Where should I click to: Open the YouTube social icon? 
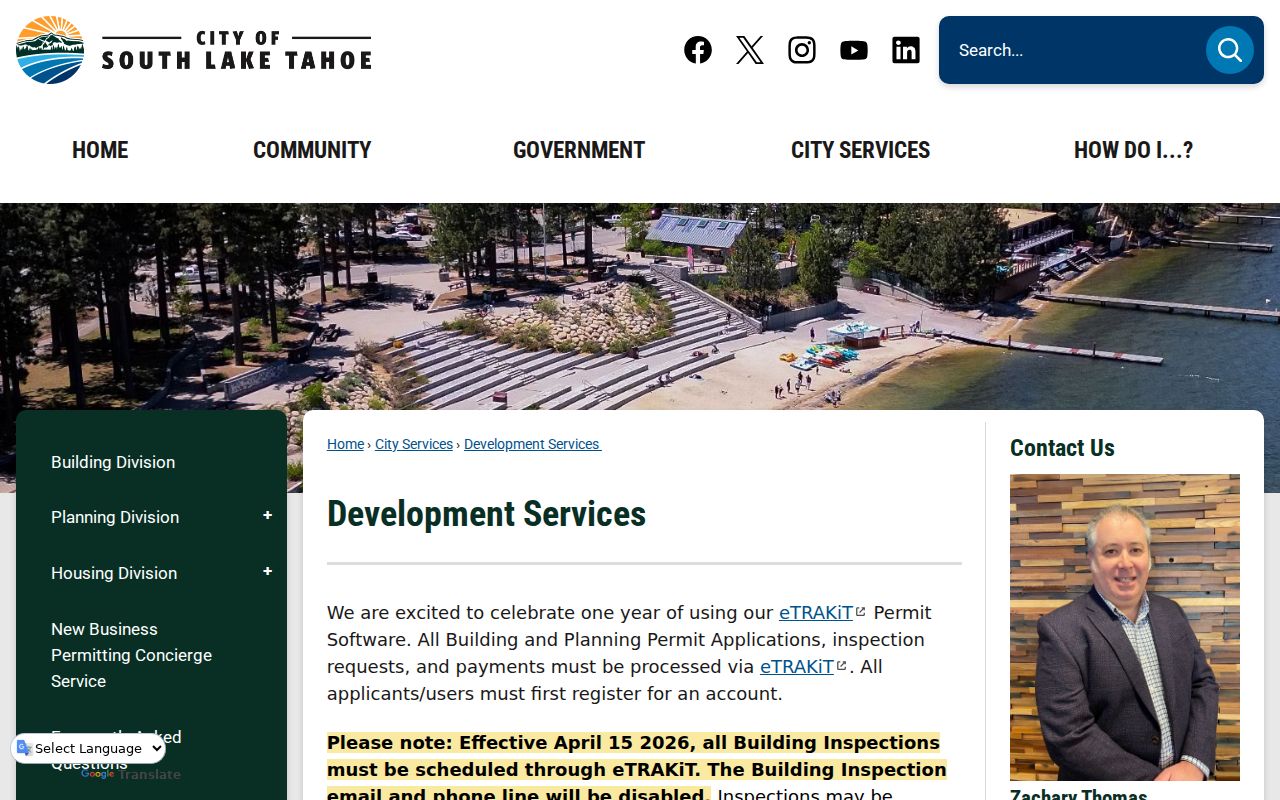point(854,50)
